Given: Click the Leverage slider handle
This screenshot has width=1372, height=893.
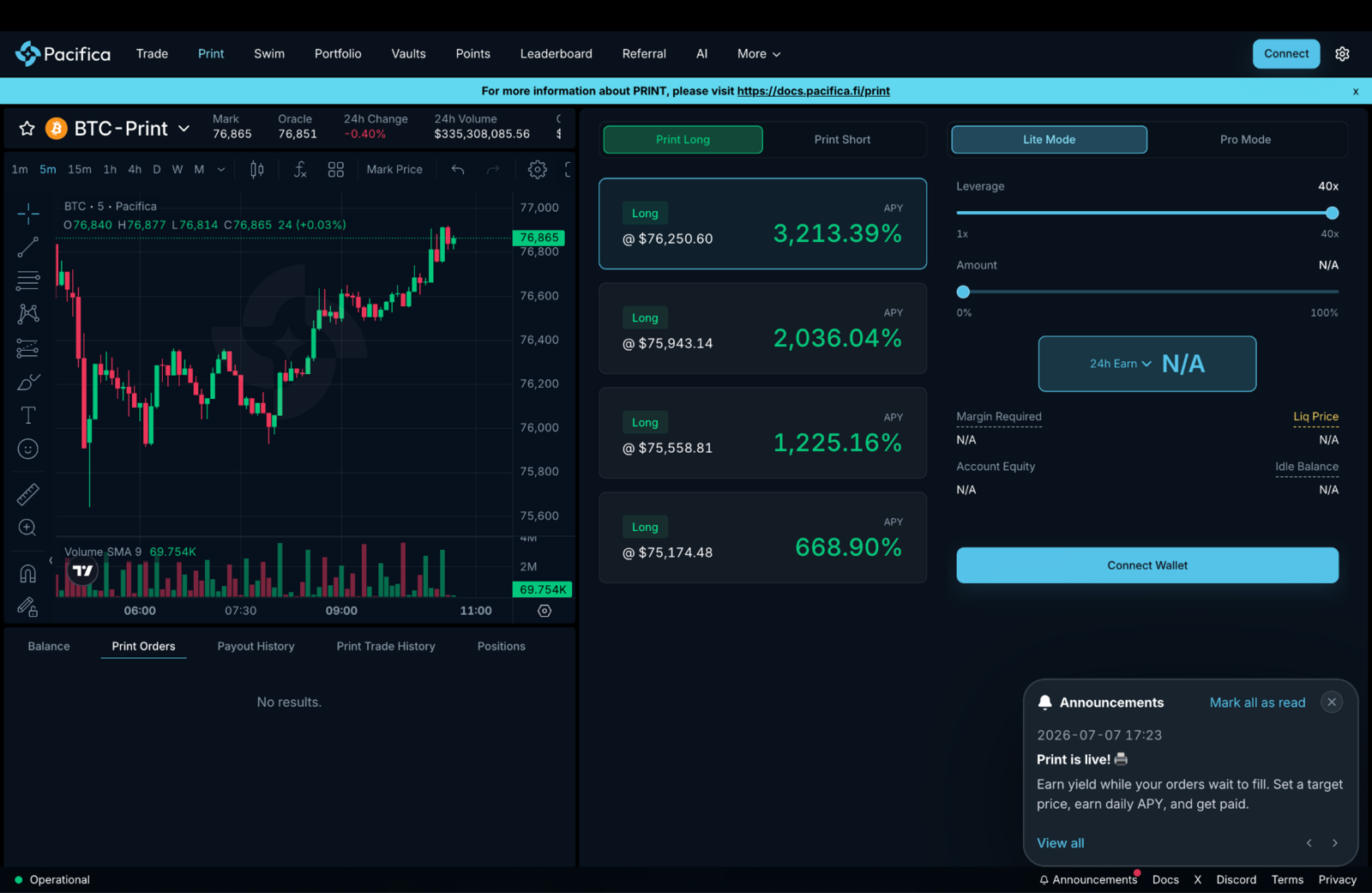Looking at the screenshot, I should coord(1332,213).
